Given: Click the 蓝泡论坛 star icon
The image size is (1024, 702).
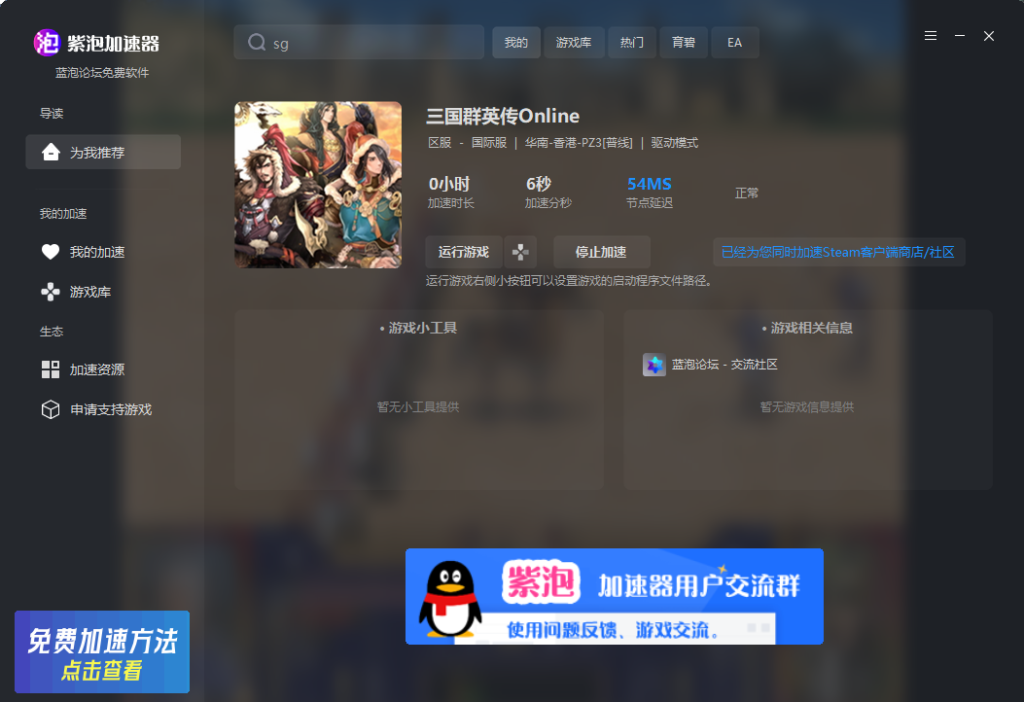Looking at the screenshot, I should (654, 364).
